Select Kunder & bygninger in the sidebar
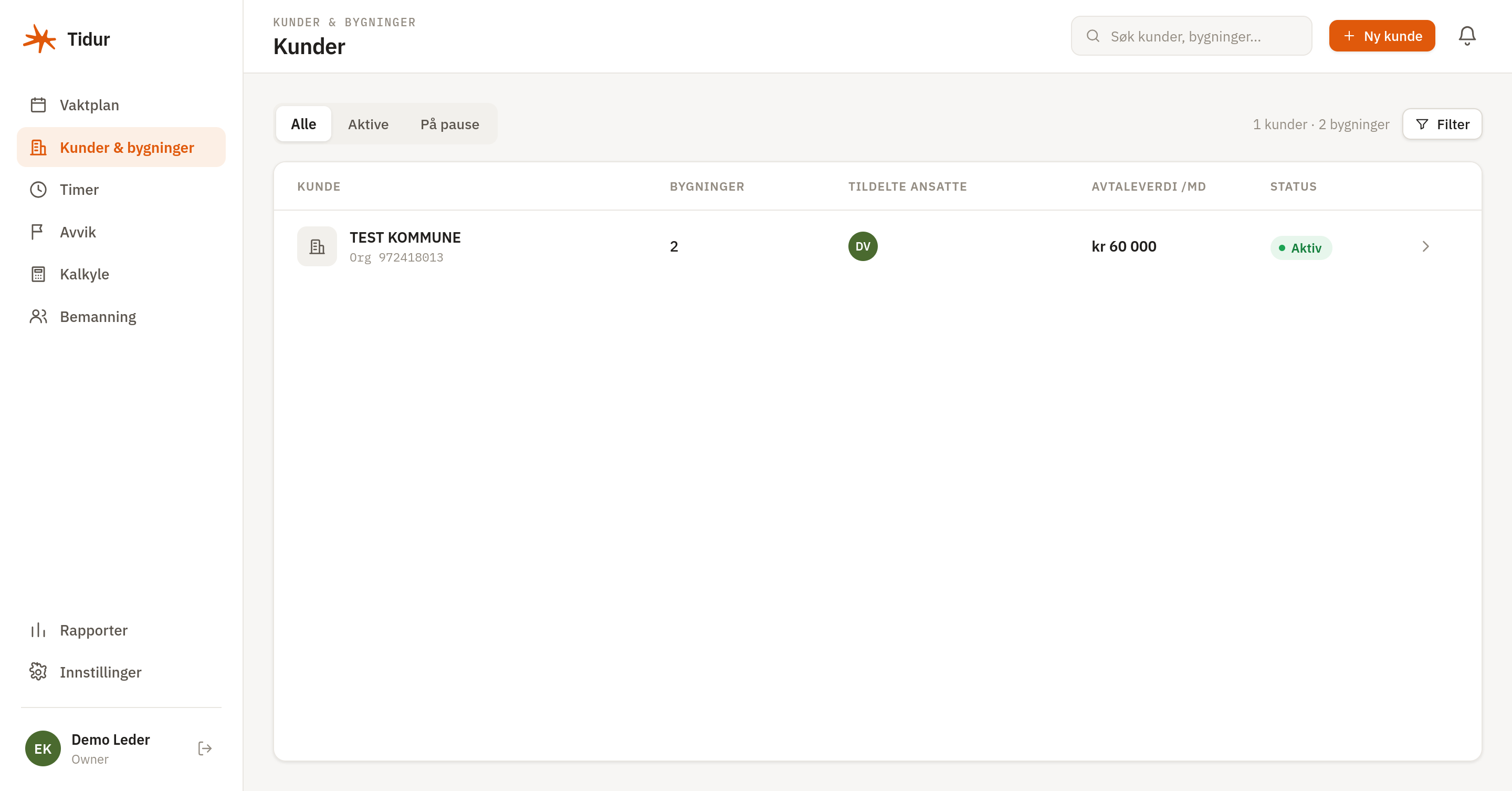The image size is (1512, 791). point(121,148)
